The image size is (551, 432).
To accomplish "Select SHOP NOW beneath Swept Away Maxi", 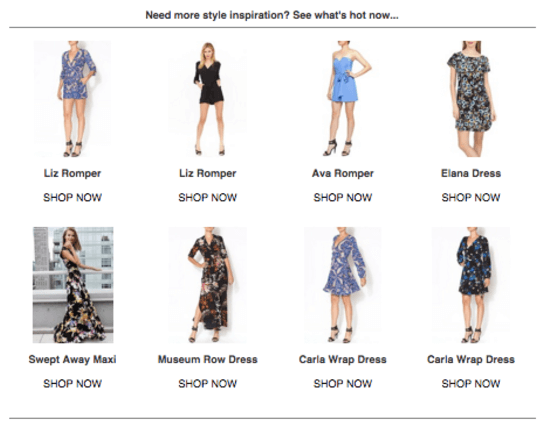I will (x=72, y=383).
